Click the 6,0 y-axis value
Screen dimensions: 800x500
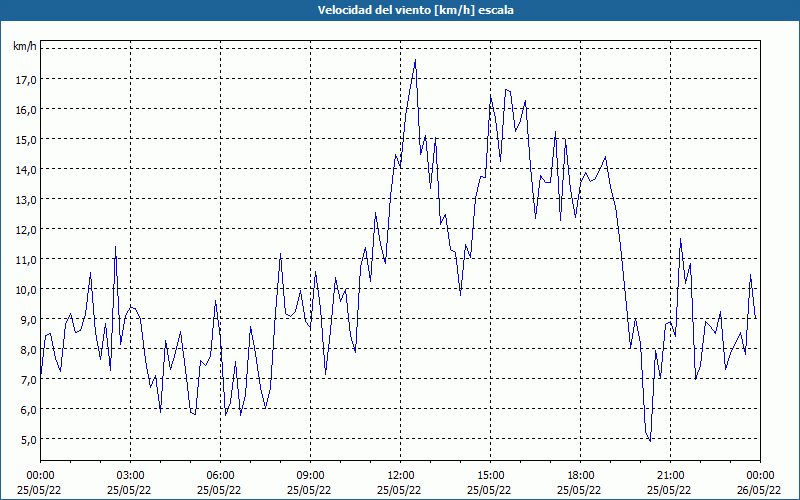click(x=28, y=409)
